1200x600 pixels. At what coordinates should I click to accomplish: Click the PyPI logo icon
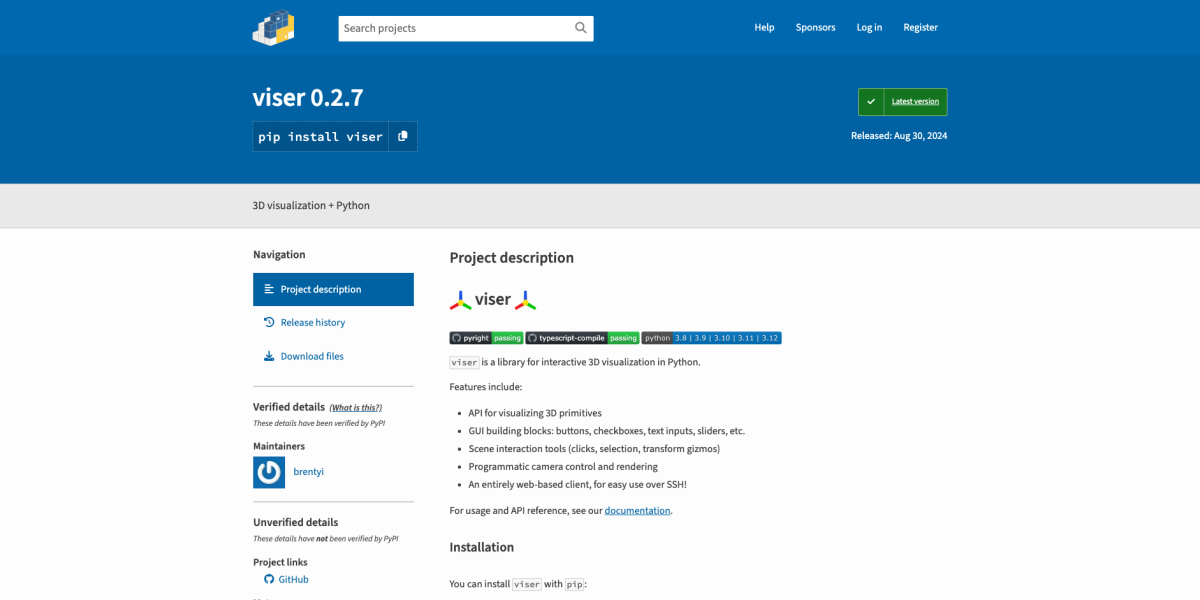[x=271, y=27]
